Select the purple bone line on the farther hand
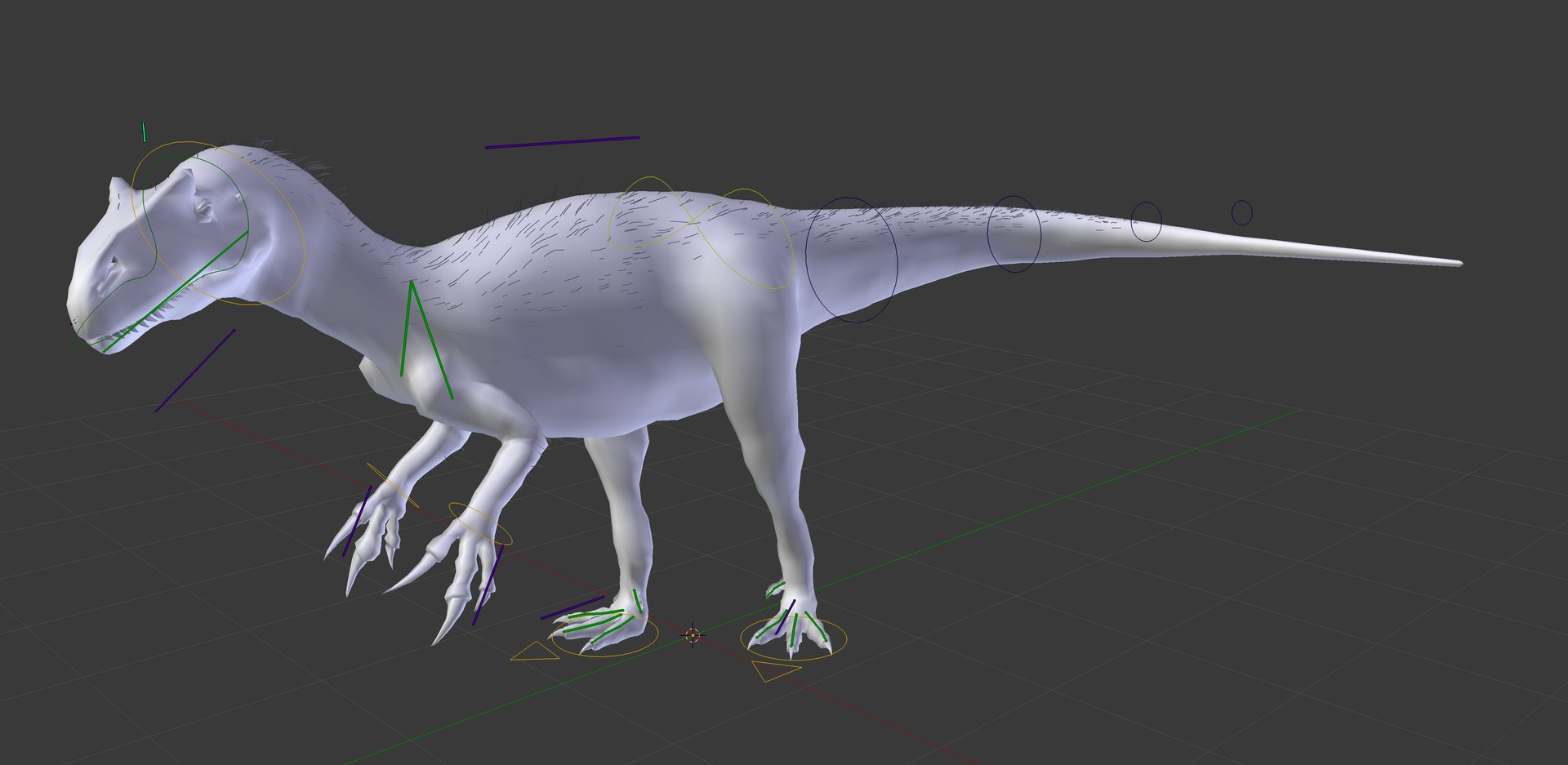Viewport: 1568px width, 765px height. 358,521
